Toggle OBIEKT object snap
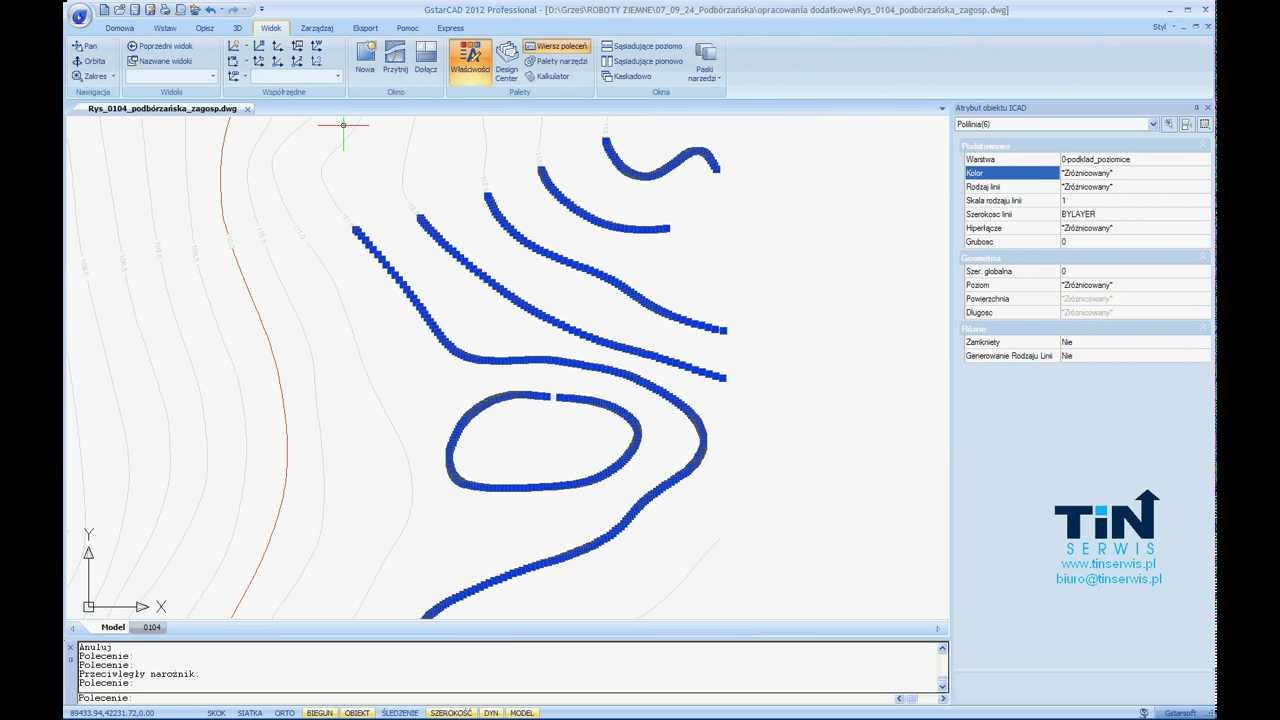The height and width of the screenshot is (720, 1280). coord(357,713)
